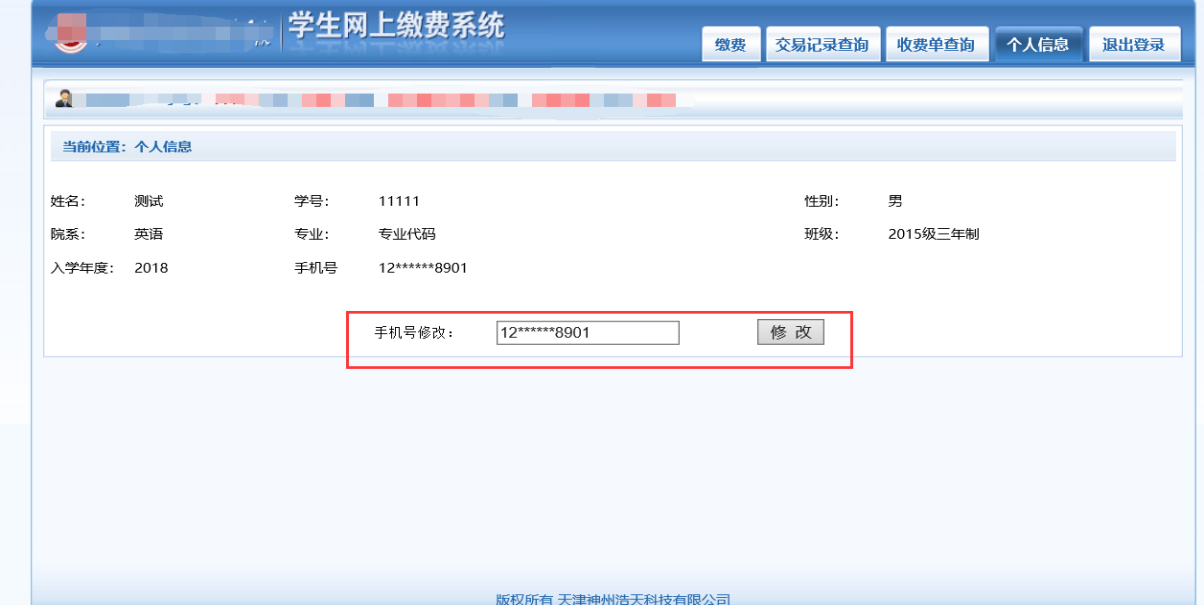Screen dimensions: 1204x605
Task: Click the gender value 男
Action: [x=895, y=201]
